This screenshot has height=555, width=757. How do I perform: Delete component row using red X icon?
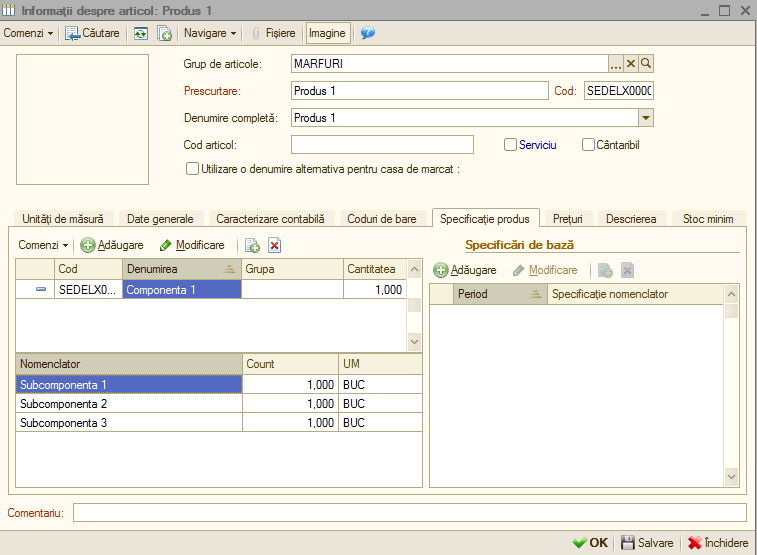(274, 245)
